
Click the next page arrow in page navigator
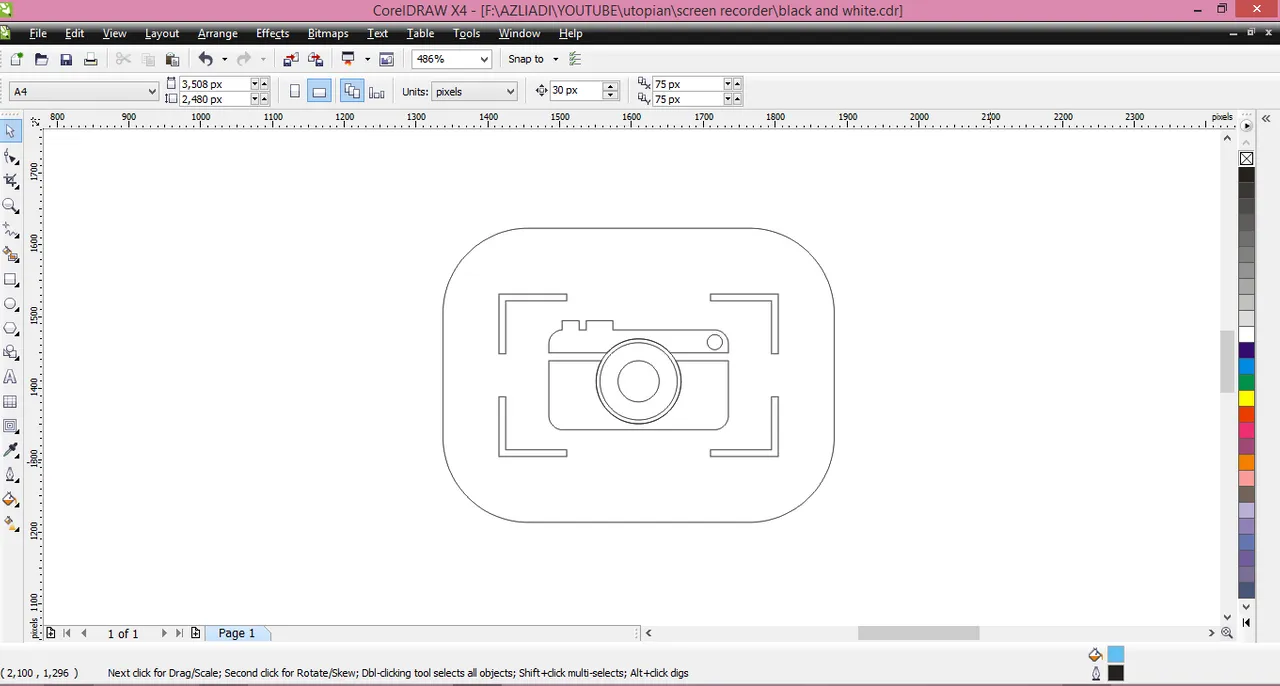[x=164, y=633]
